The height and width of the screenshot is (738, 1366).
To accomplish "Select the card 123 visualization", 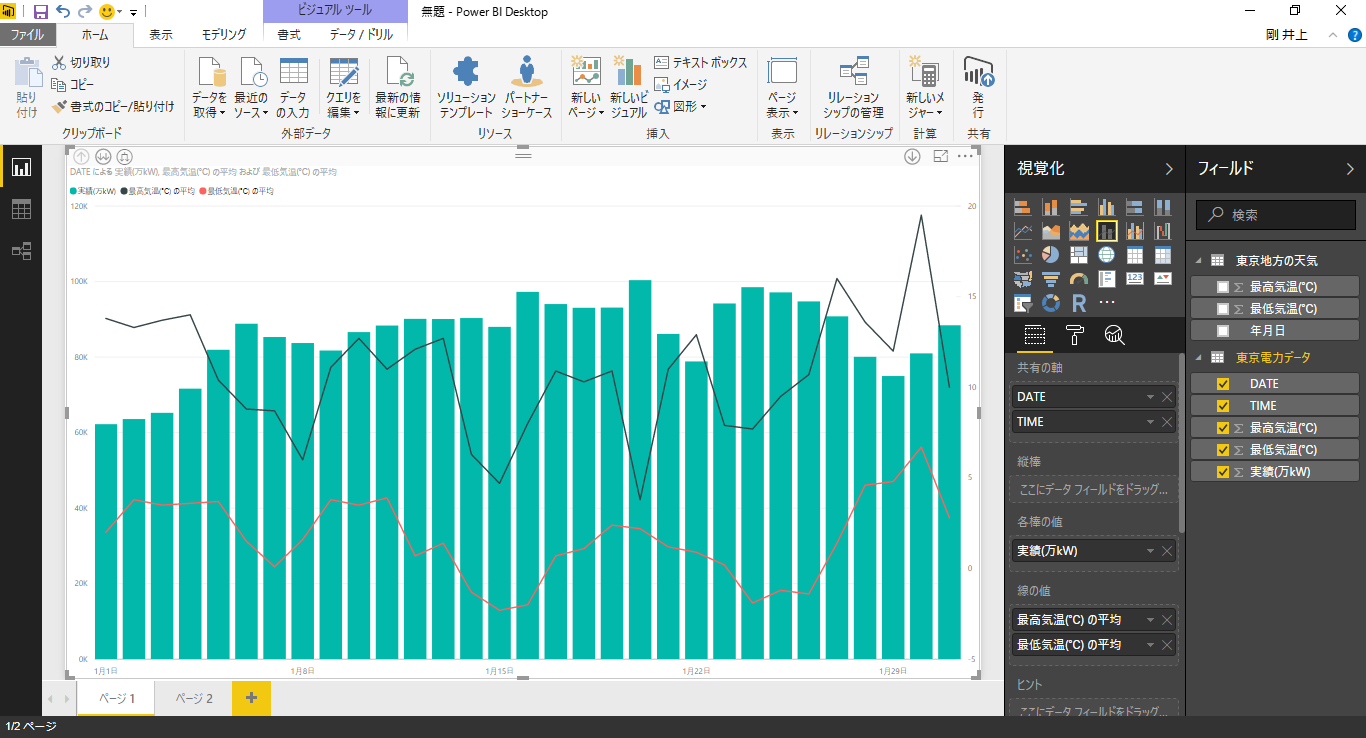I will [x=1135, y=279].
